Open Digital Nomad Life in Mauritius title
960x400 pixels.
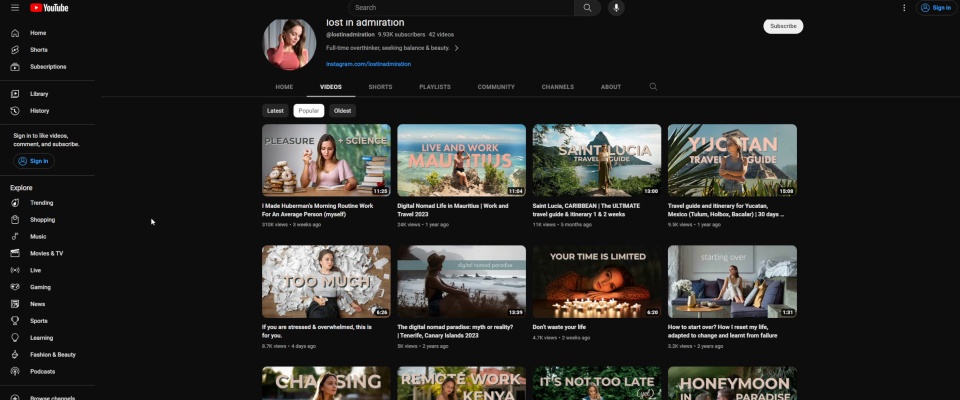pos(452,210)
